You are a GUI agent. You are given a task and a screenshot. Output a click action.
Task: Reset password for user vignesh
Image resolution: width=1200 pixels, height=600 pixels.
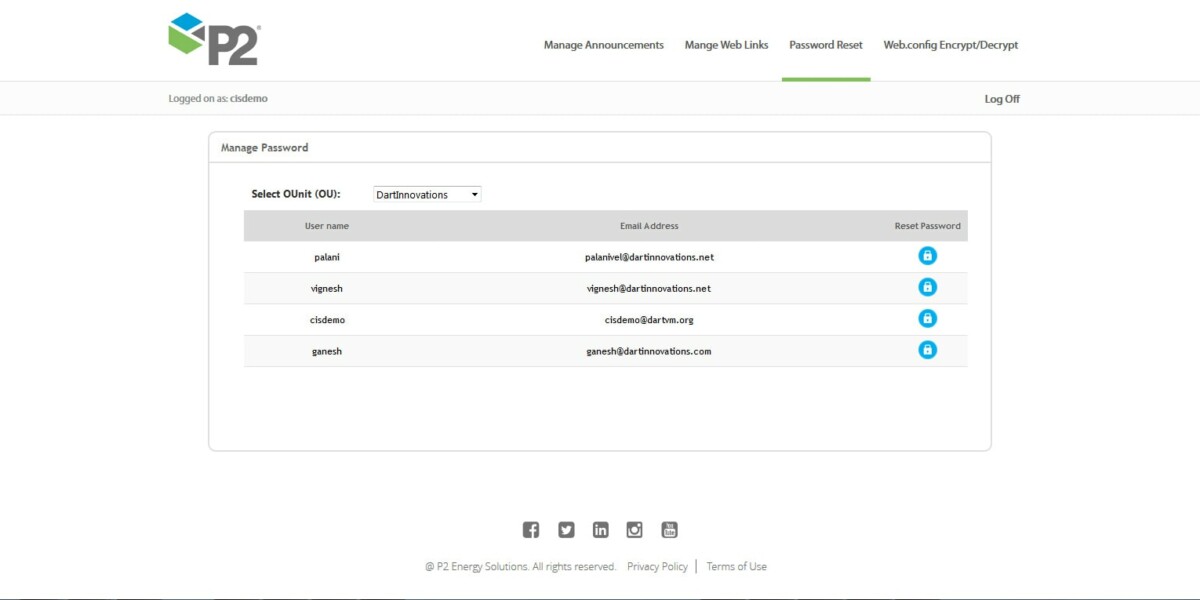tap(927, 287)
